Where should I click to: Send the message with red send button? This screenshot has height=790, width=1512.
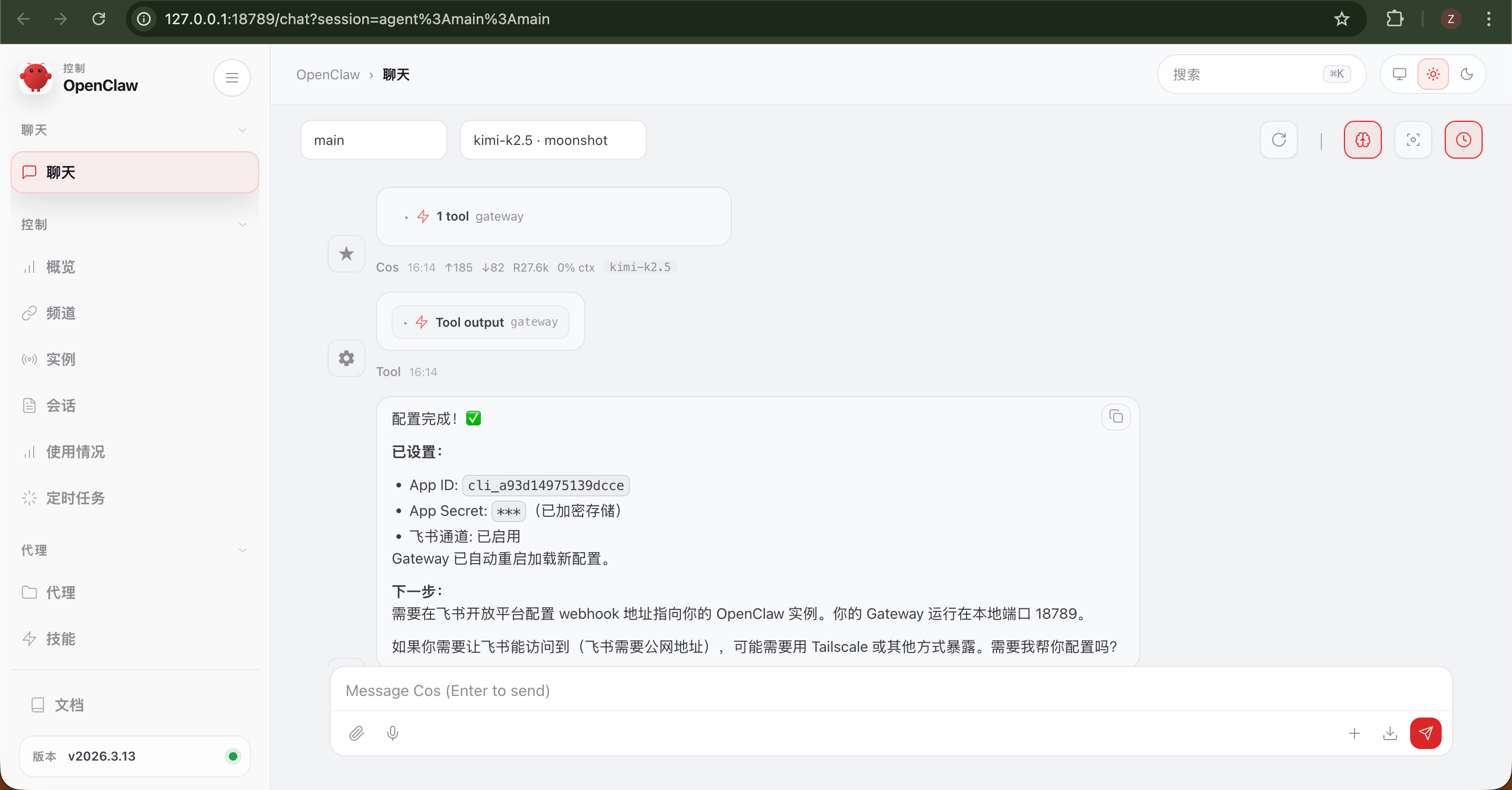[1426, 733]
